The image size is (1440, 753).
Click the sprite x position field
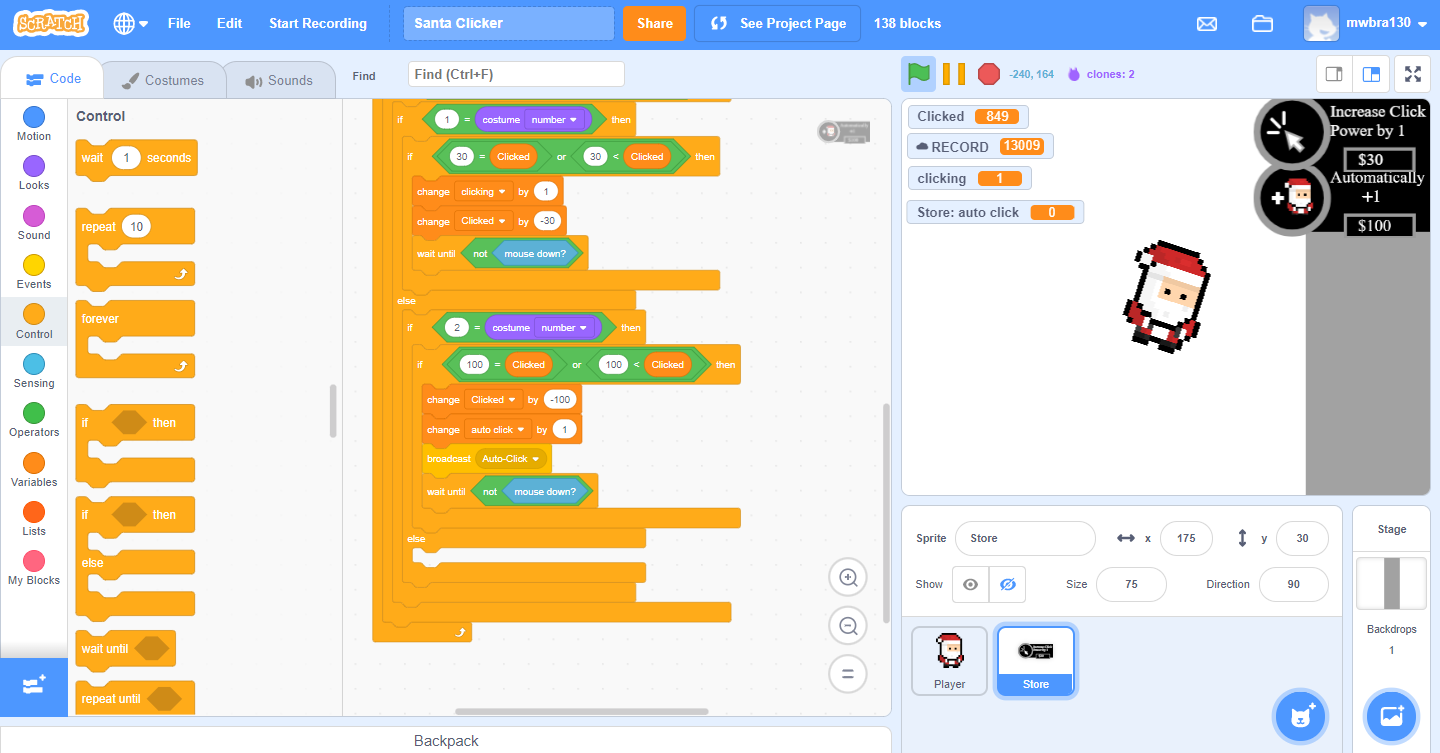pos(1186,538)
